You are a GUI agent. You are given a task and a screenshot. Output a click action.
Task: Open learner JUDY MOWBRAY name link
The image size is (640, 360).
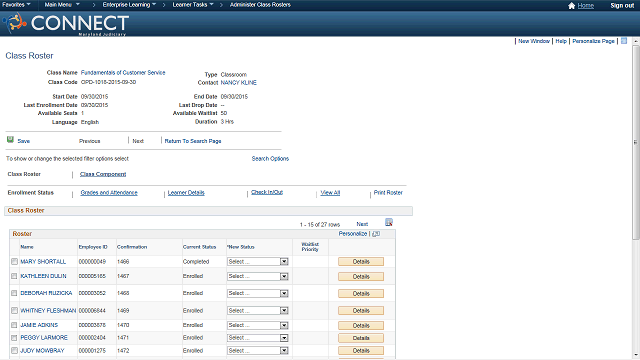point(42,351)
